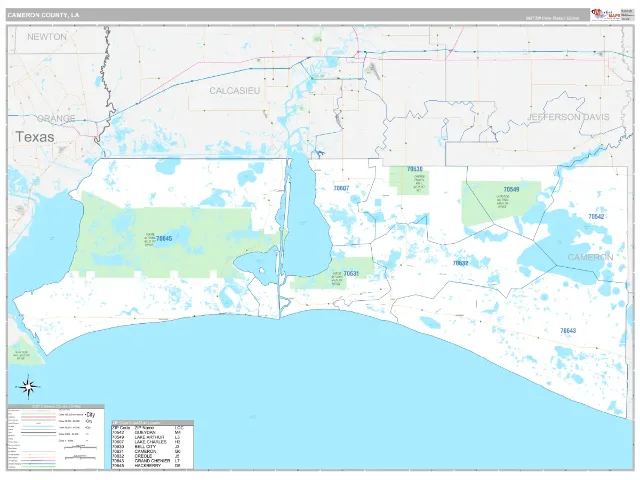
Task: Click ZIP label 70549 on the map
Action: [x=511, y=189]
